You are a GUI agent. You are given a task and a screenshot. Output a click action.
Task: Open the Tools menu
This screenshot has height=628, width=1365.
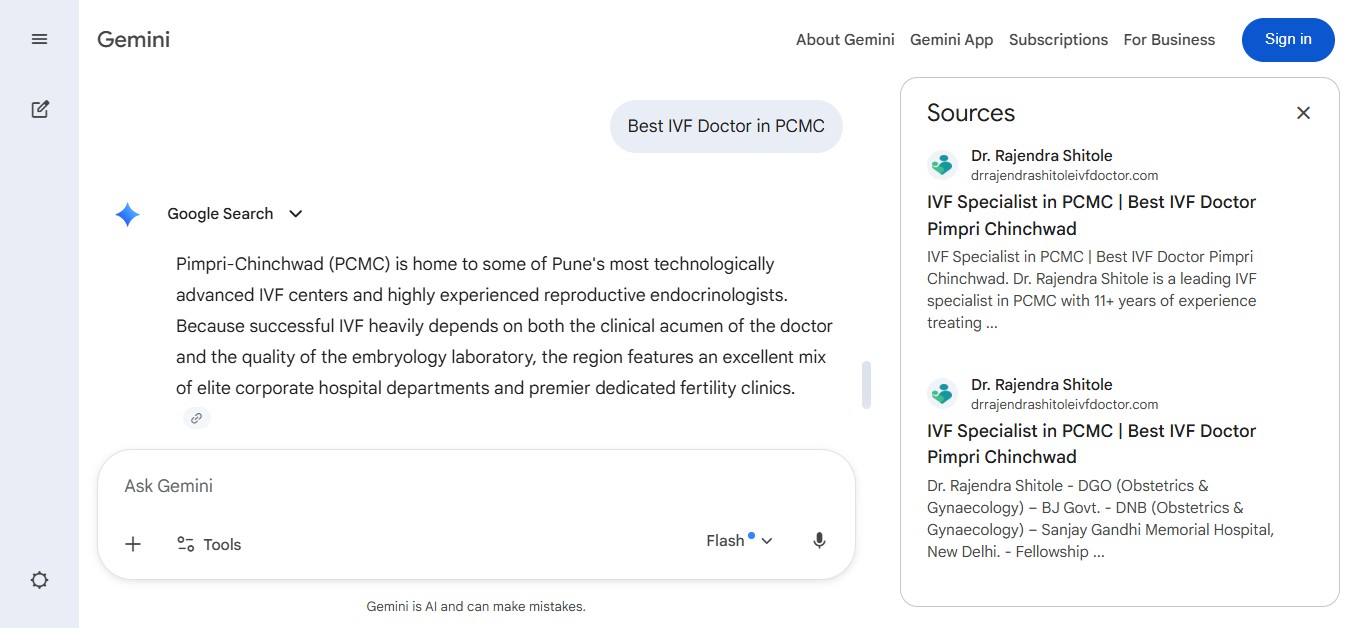pyautogui.click(x=209, y=544)
